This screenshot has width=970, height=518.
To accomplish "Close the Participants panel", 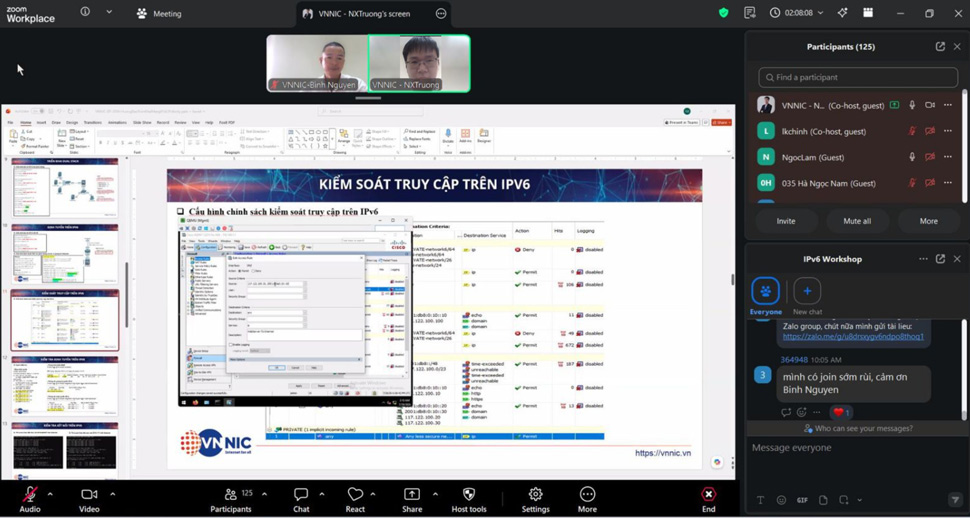I will tap(957, 46).
